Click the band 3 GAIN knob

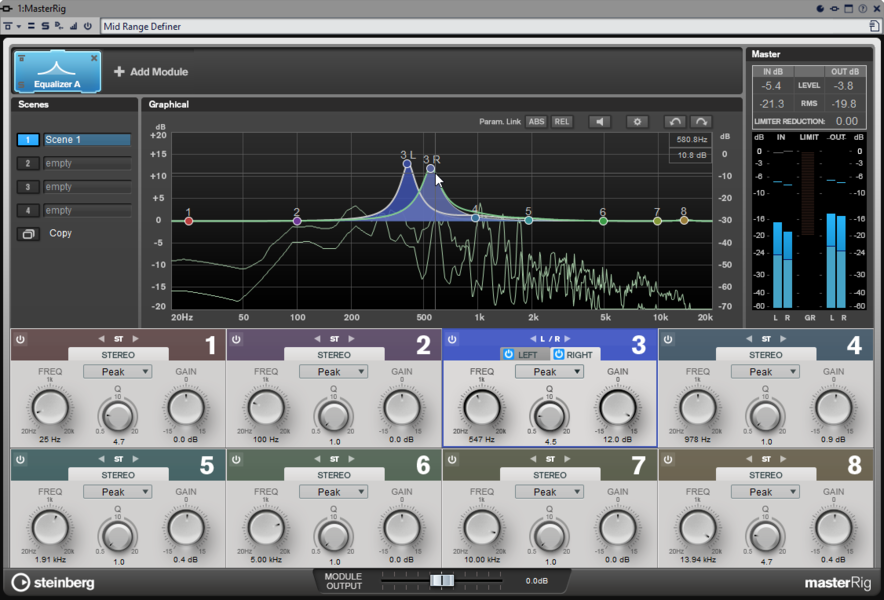click(x=618, y=407)
